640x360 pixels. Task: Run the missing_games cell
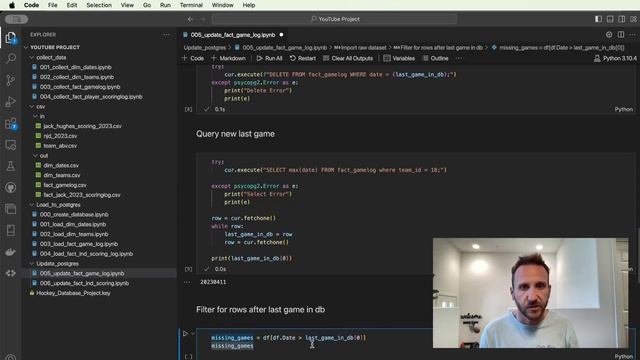point(185,333)
